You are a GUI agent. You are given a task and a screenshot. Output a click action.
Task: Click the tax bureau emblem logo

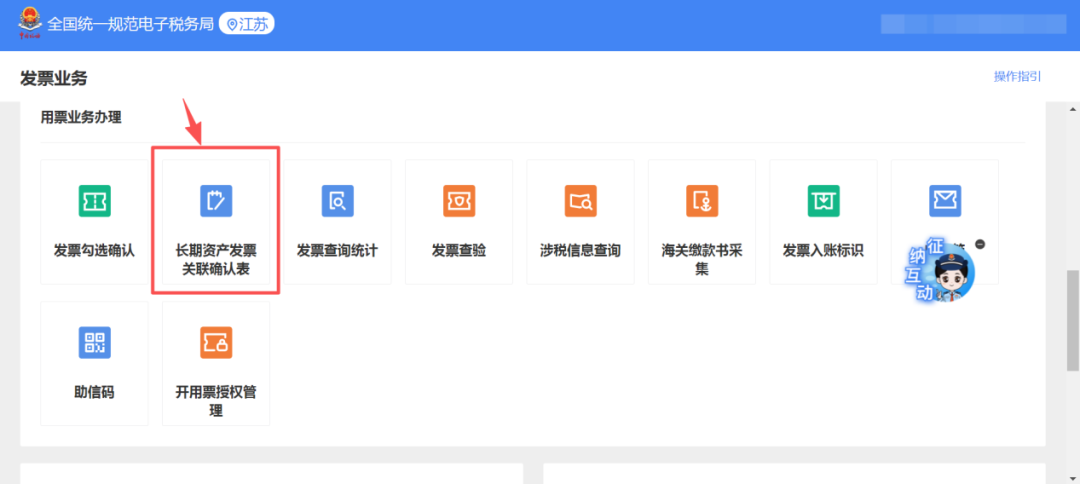pyautogui.click(x=28, y=24)
